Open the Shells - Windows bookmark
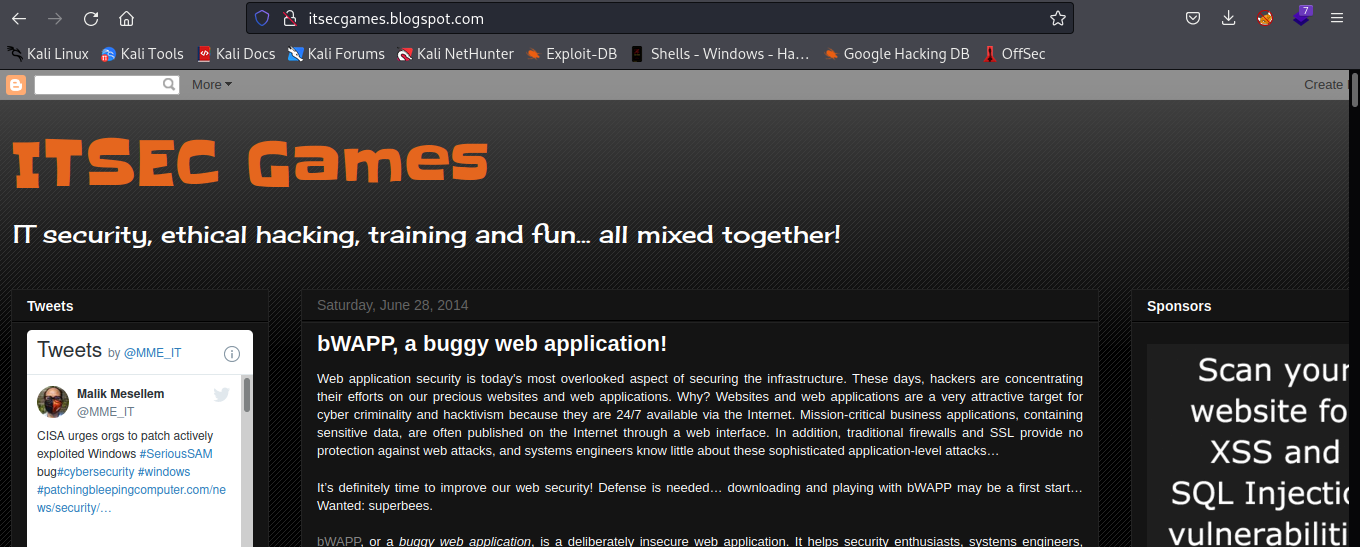The width and height of the screenshot is (1360, 547). pos(719,54)
